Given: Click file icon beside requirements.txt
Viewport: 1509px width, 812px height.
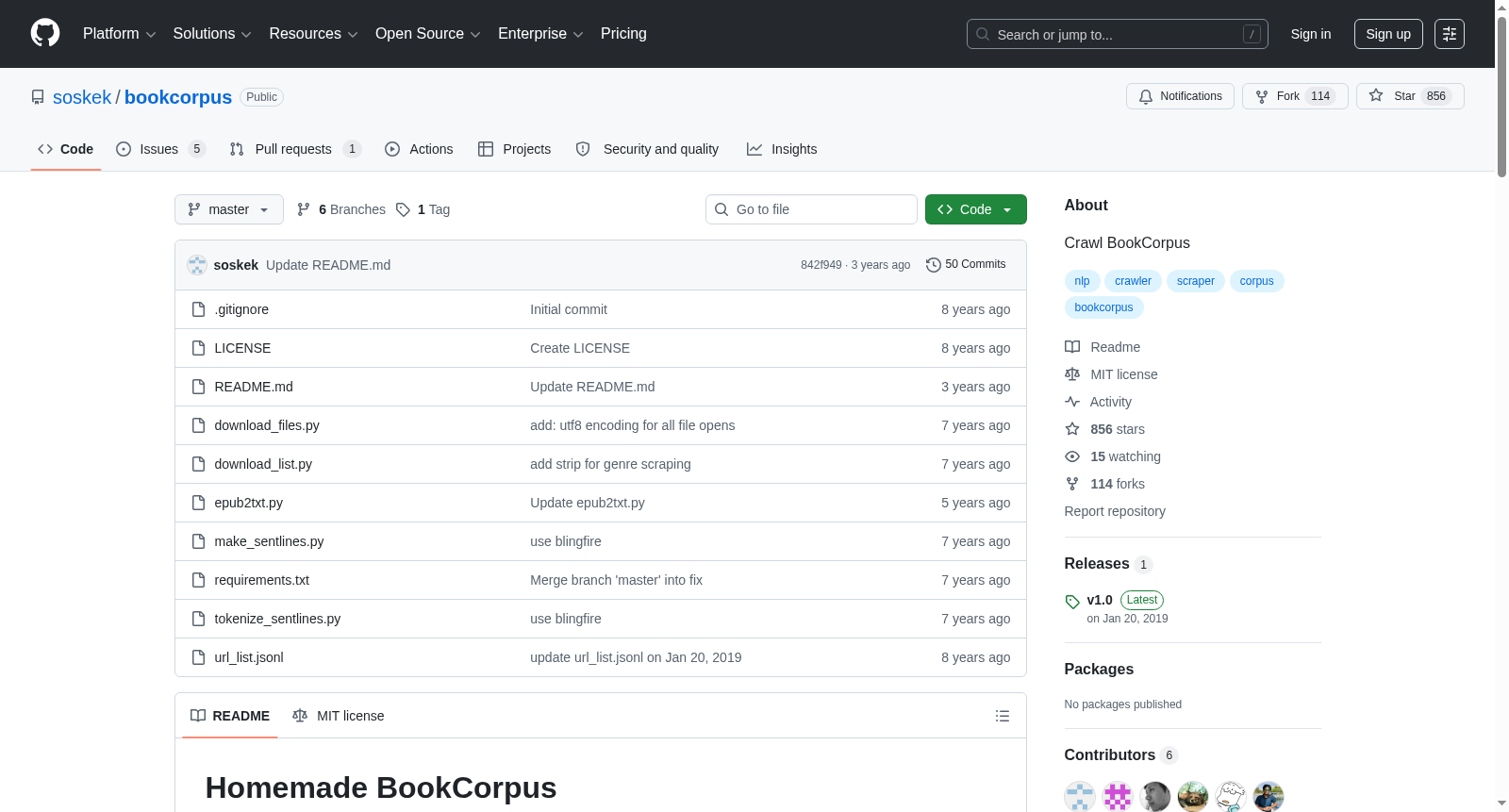Looking at the screenshot, I should pos(198,580).
